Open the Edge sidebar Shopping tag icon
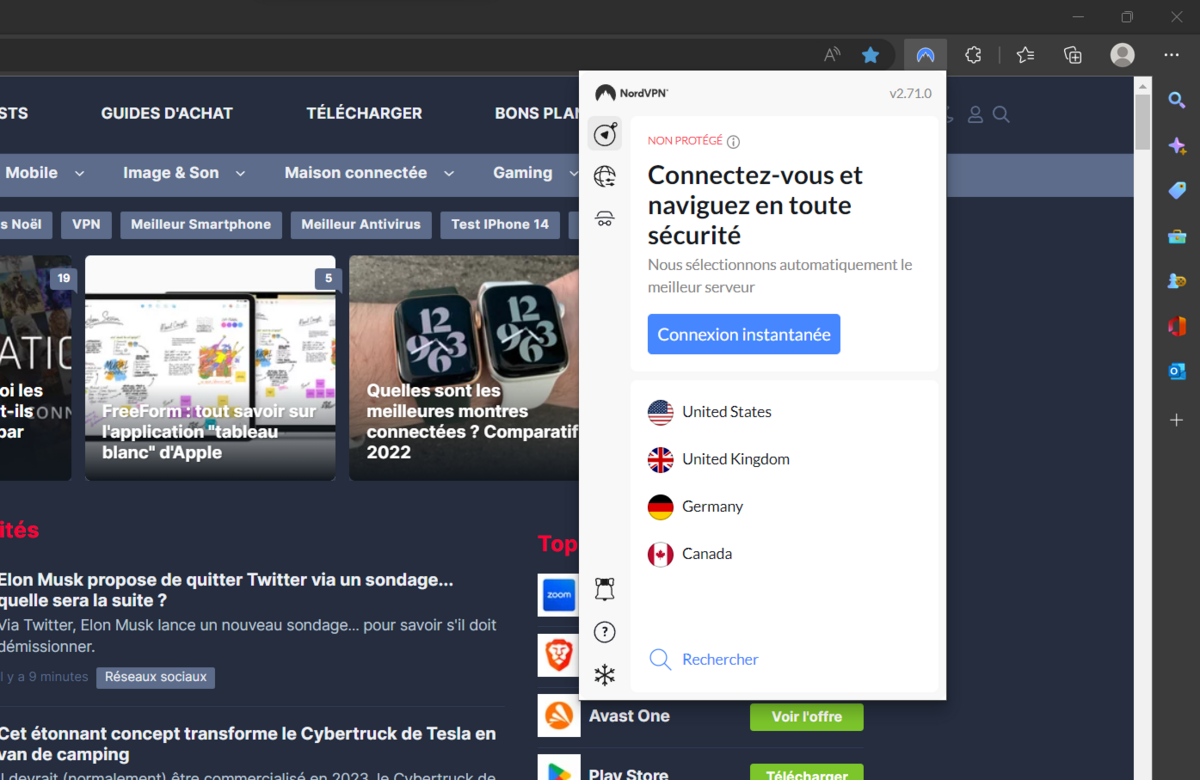The image size is (1200, 780). (1177, 190)
